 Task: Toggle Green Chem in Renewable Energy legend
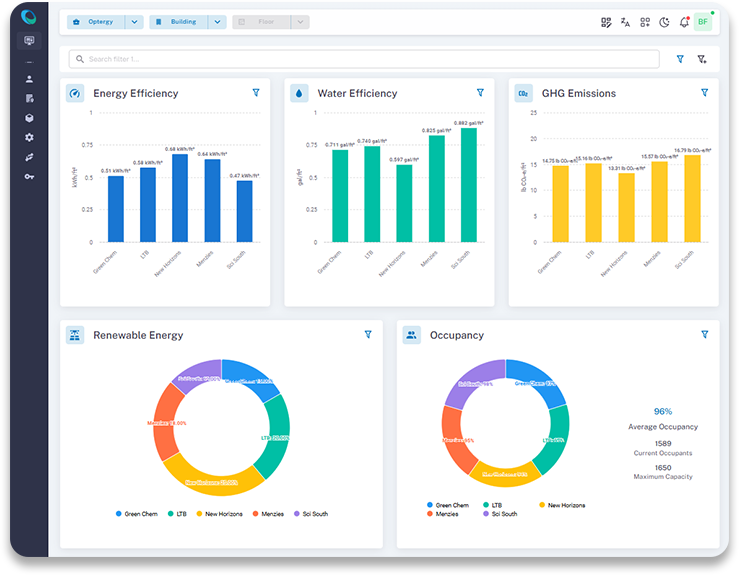[135, 514]
